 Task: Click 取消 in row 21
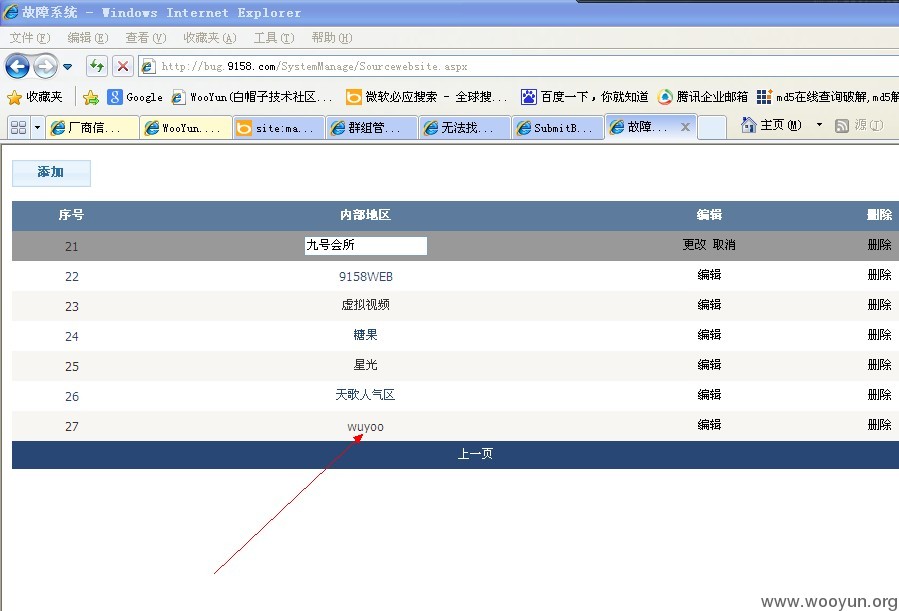724,245
